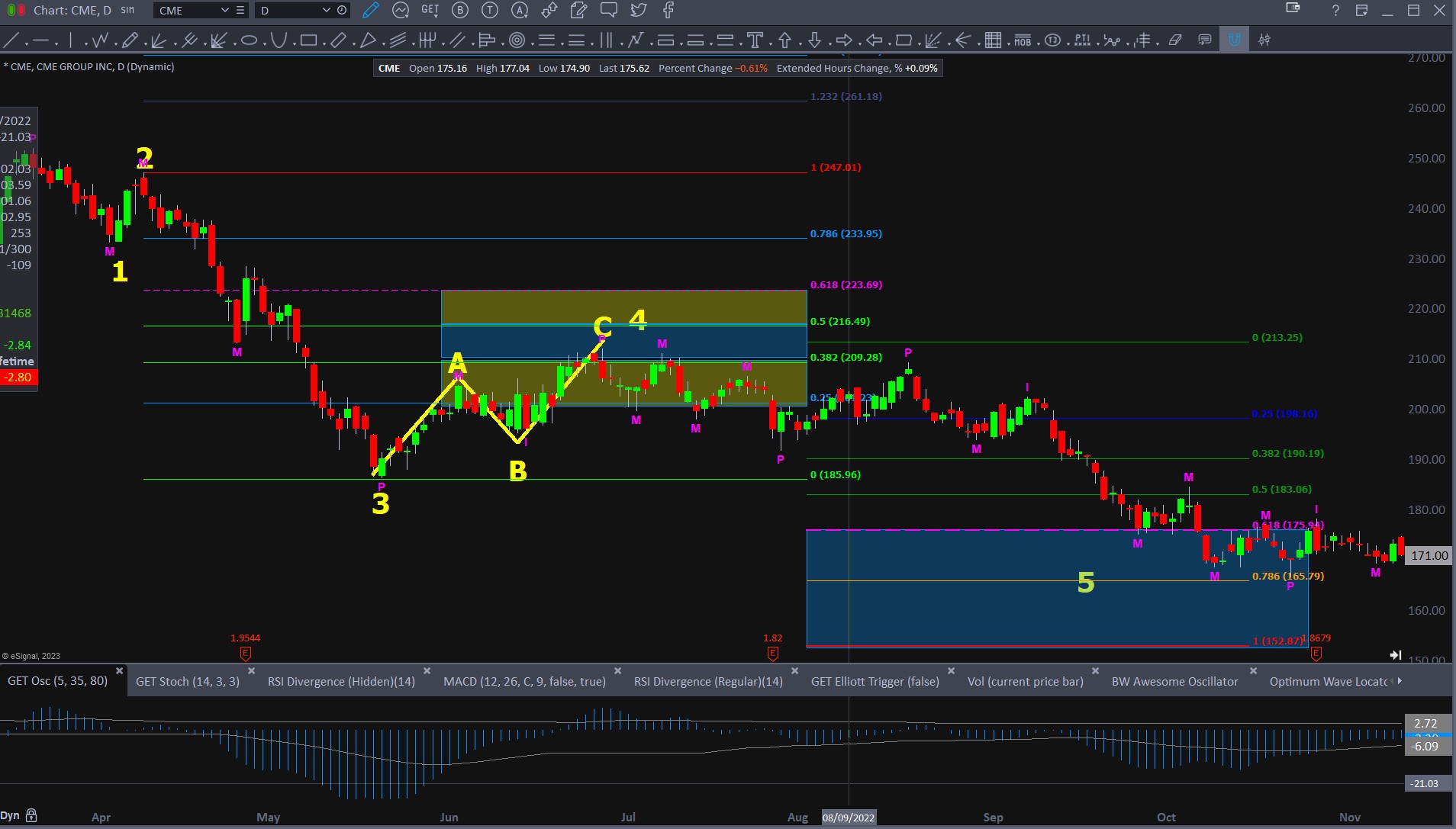Click the Twitter share icon
This screenshot has width=1456, height=829.
(x=638, y=10)
